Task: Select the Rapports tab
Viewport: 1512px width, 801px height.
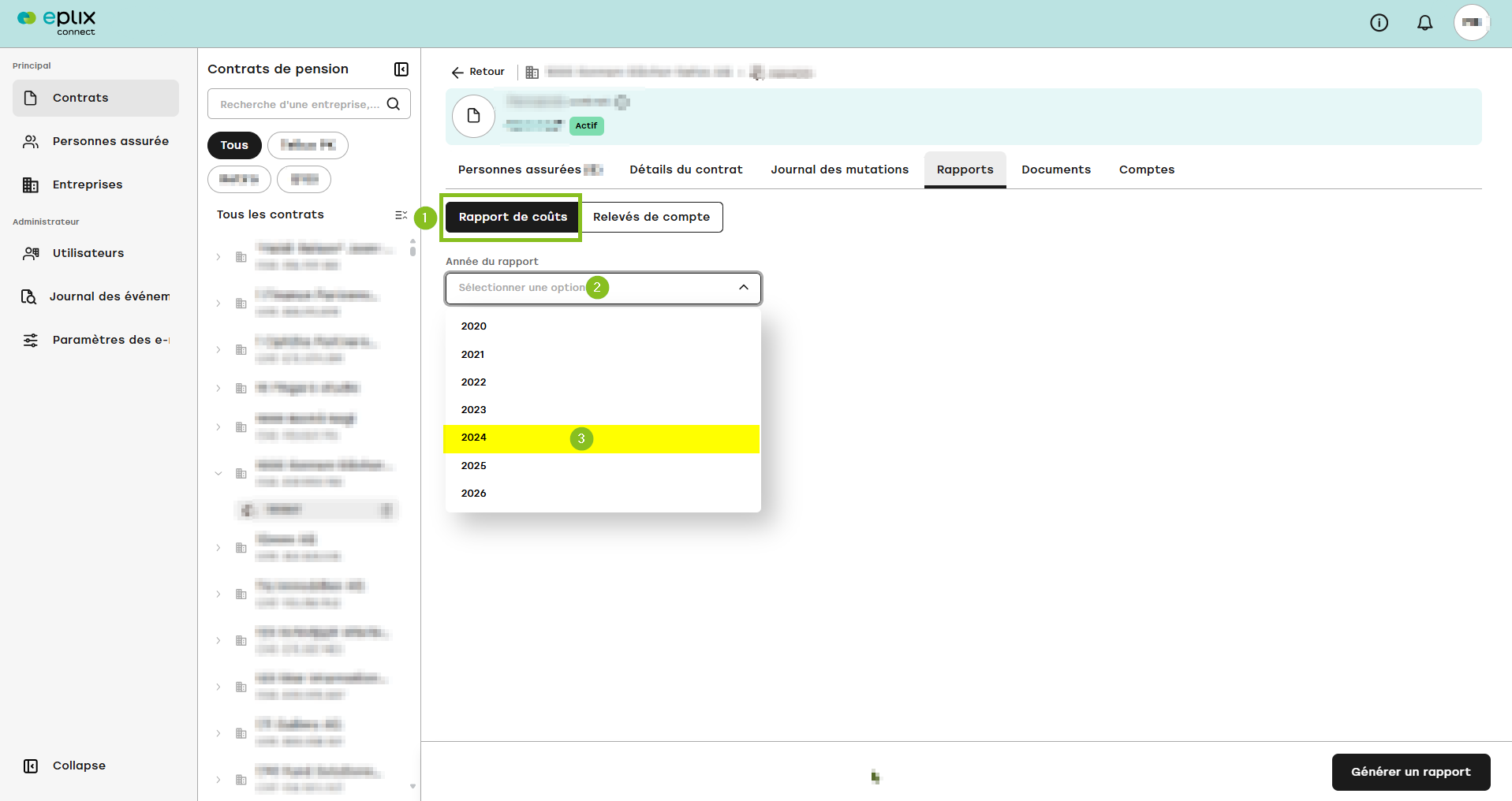Action: (965, 170)
